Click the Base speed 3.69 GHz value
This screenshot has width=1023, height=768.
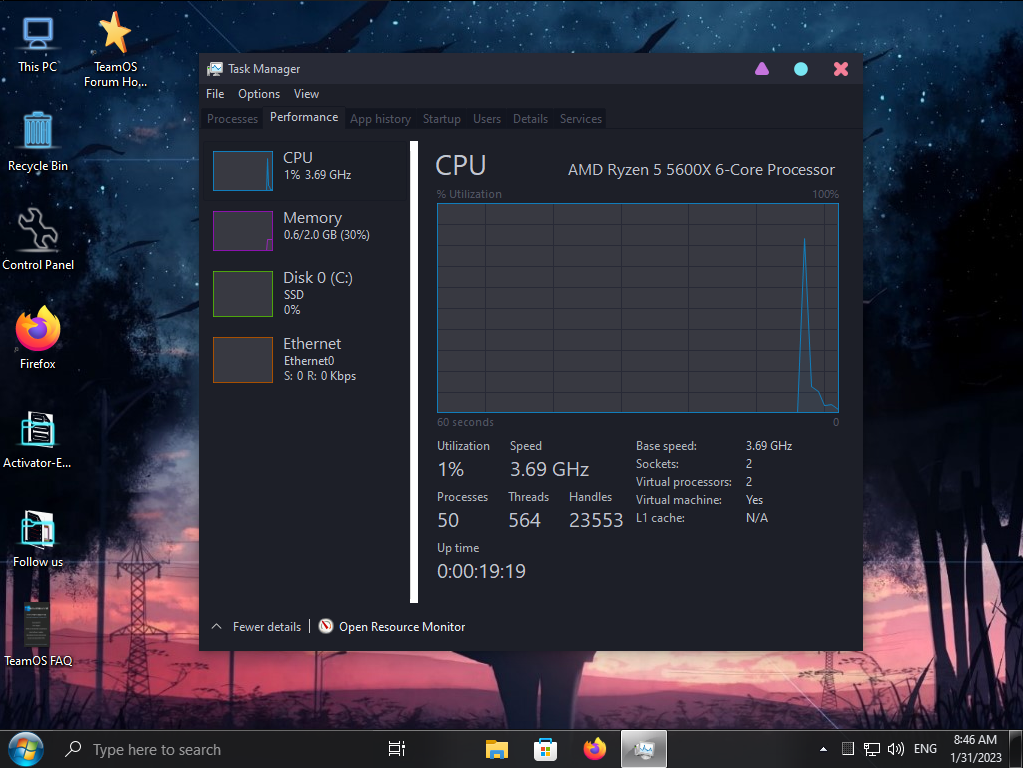[x=769, y=446]
